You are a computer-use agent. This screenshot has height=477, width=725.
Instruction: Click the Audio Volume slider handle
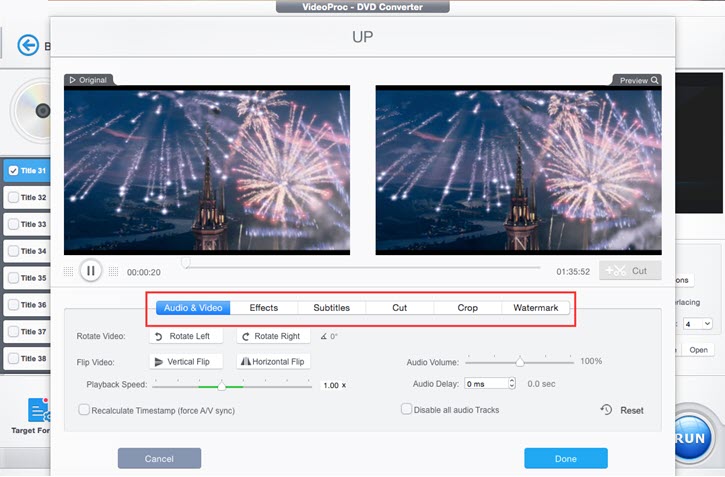520,362
